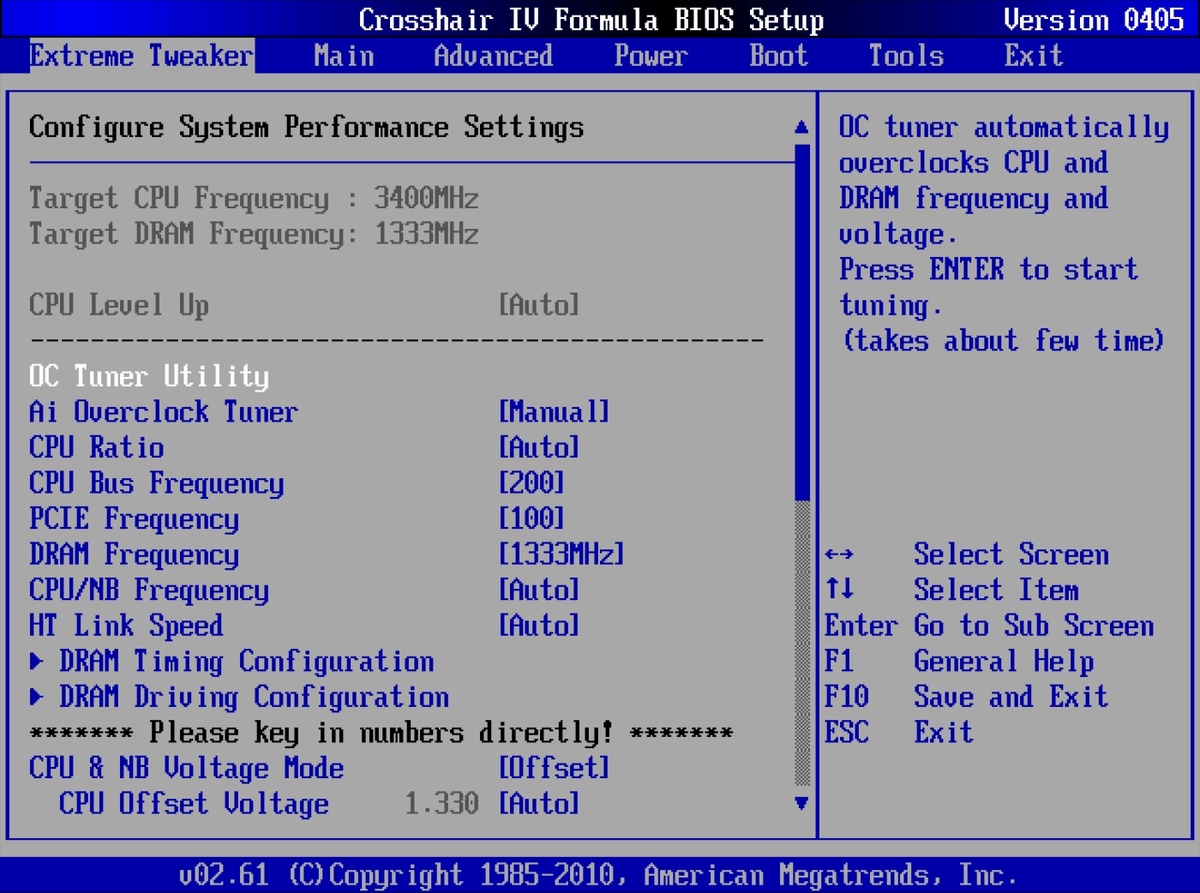Change Ai Overclock Tuner Manual value
The height and width of the screenshot is (893, 1200).
[x=553, y=412]
